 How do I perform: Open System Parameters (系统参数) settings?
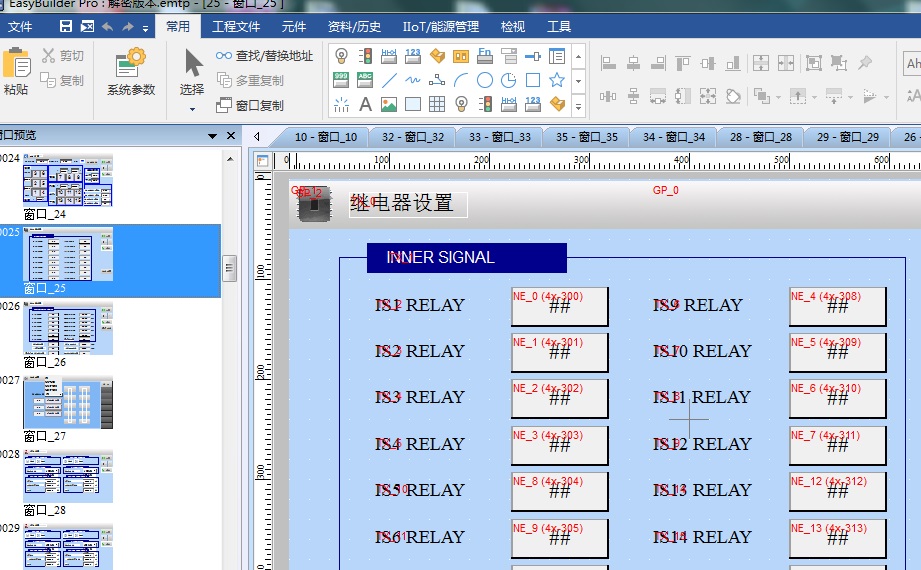131,71
